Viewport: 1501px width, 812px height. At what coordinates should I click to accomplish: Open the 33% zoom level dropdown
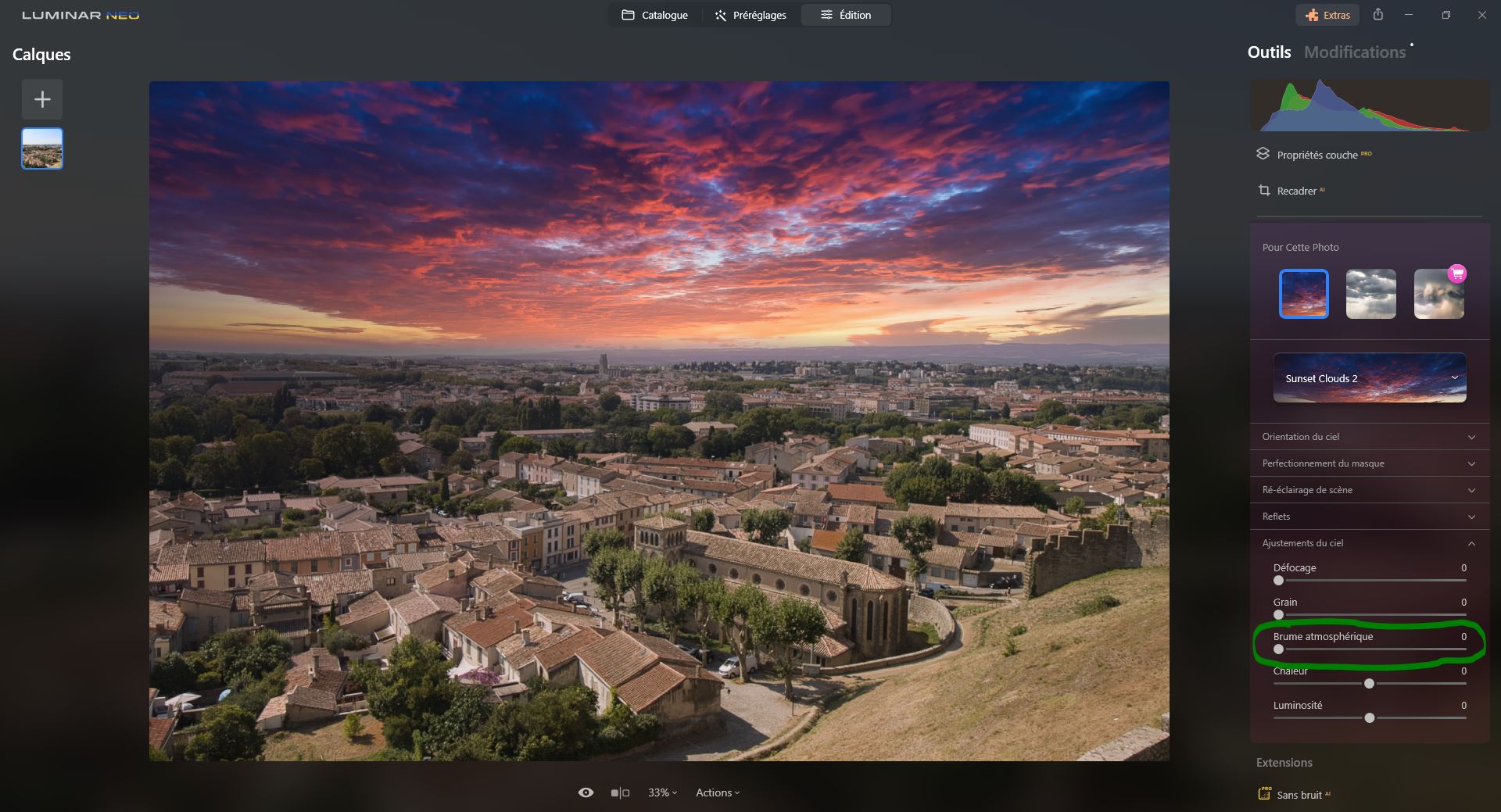click(x=661, y=792)
